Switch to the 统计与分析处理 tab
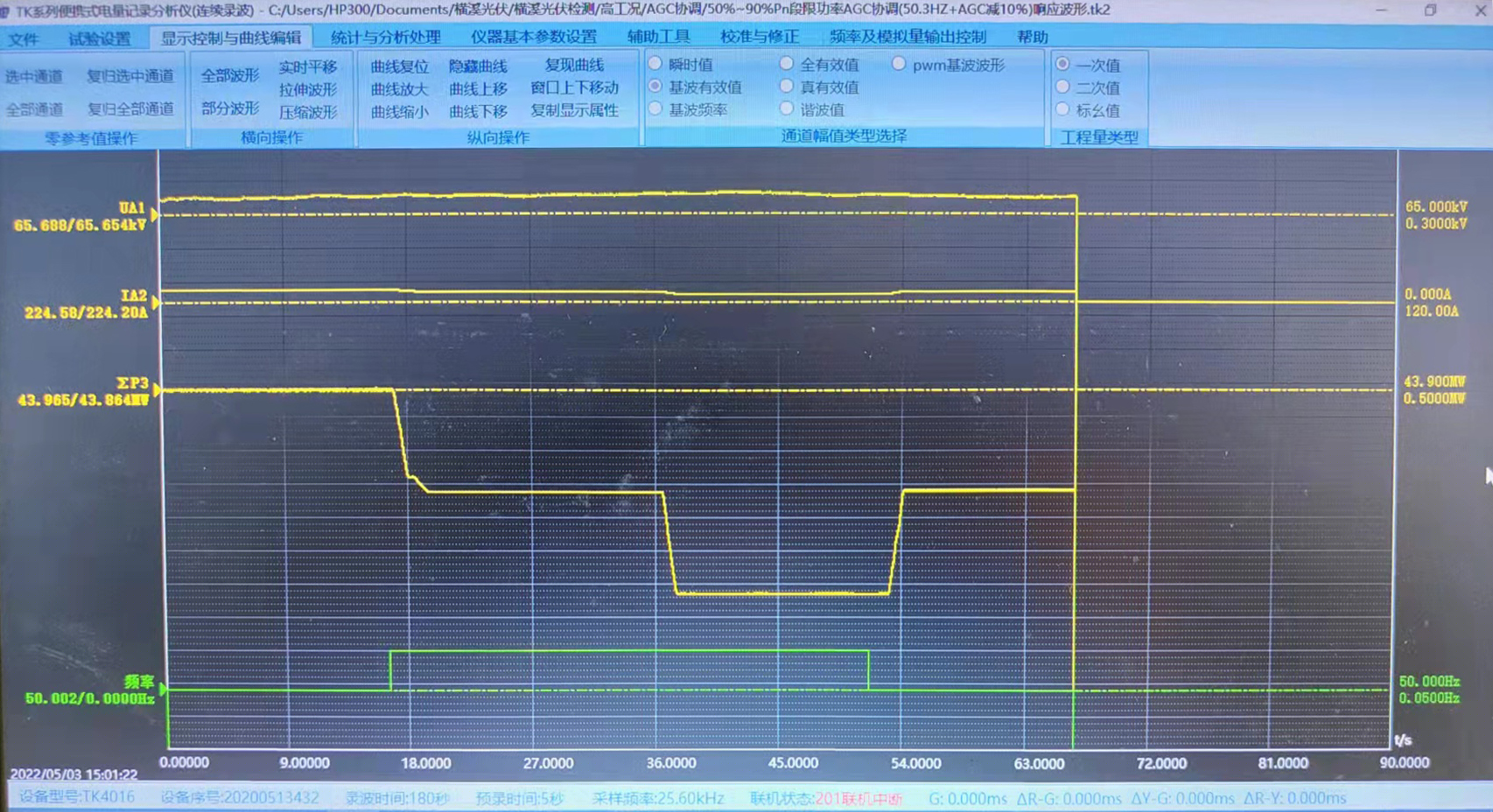This screenshot has height=812, width=1493. click(385, 37)
